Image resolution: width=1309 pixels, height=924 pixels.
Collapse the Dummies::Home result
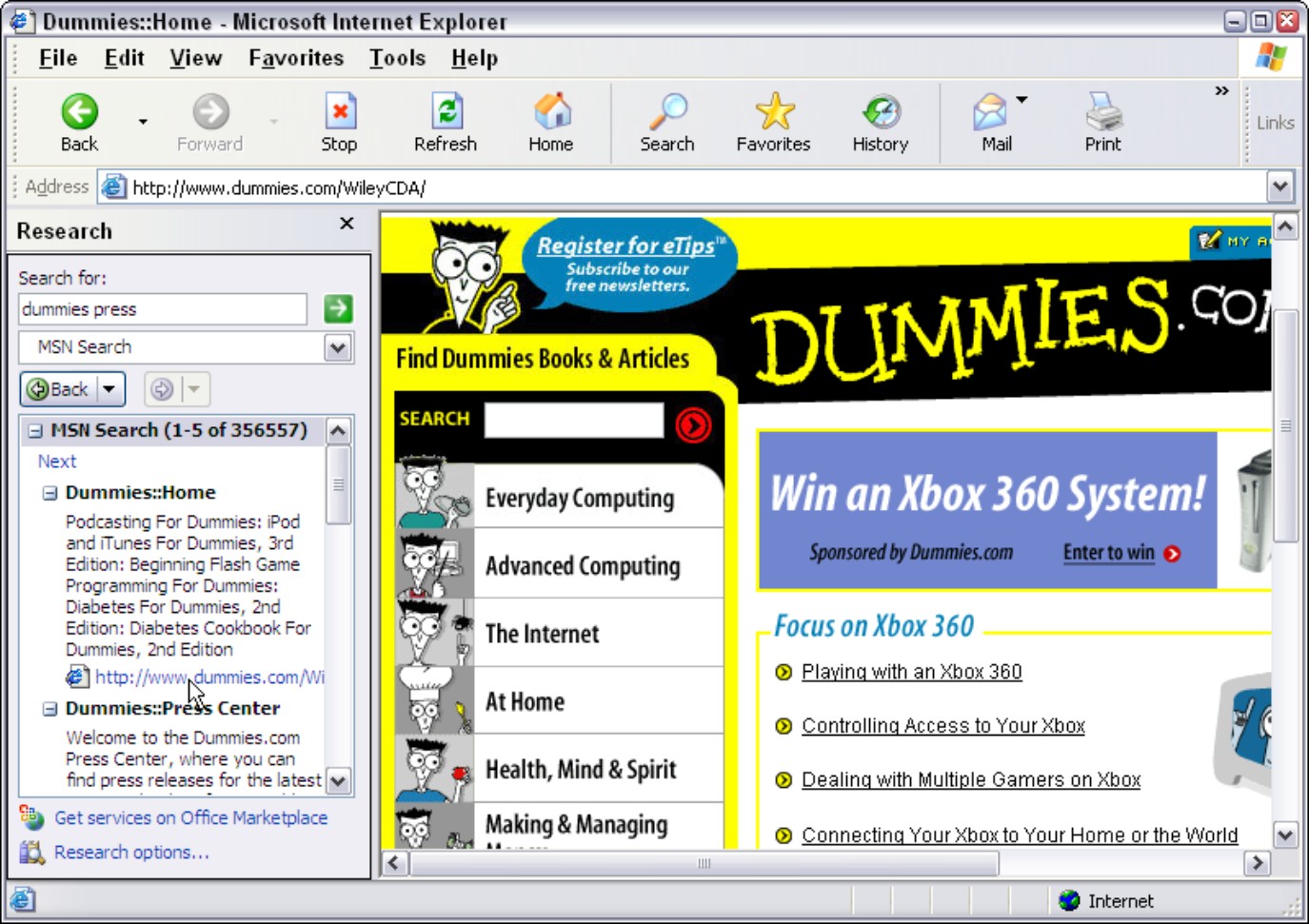50,493
